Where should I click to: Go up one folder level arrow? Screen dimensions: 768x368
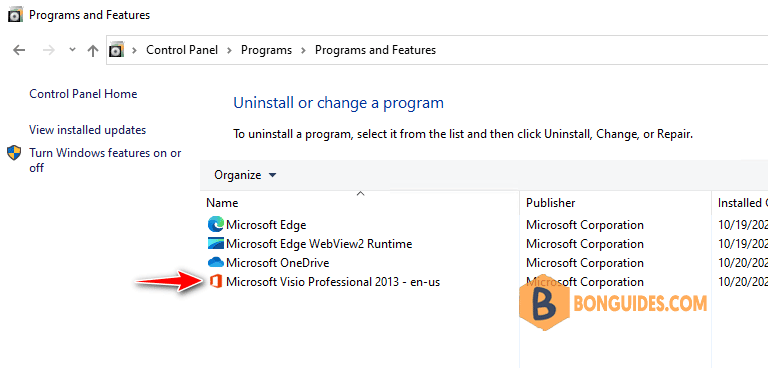[x=93, y=50]
